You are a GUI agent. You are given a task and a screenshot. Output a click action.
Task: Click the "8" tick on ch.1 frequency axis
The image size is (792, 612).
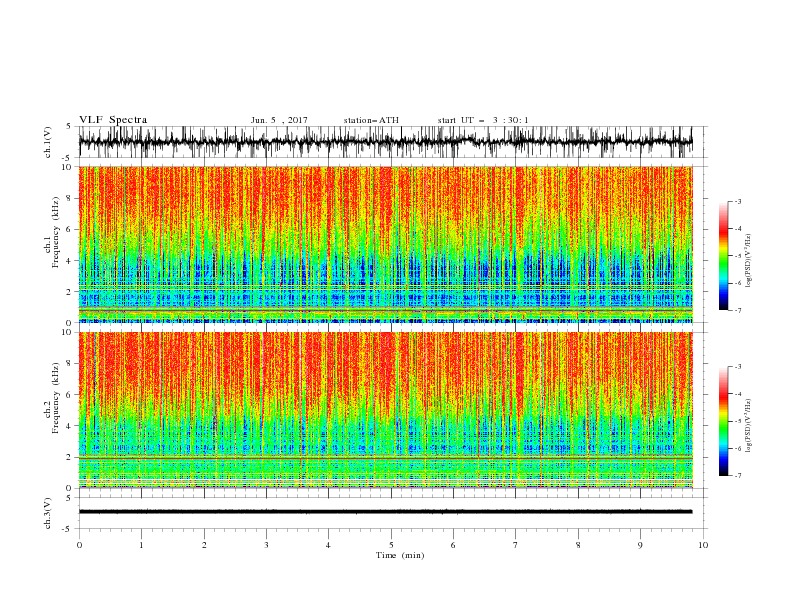pyautogui.click(x=69, y=198)
